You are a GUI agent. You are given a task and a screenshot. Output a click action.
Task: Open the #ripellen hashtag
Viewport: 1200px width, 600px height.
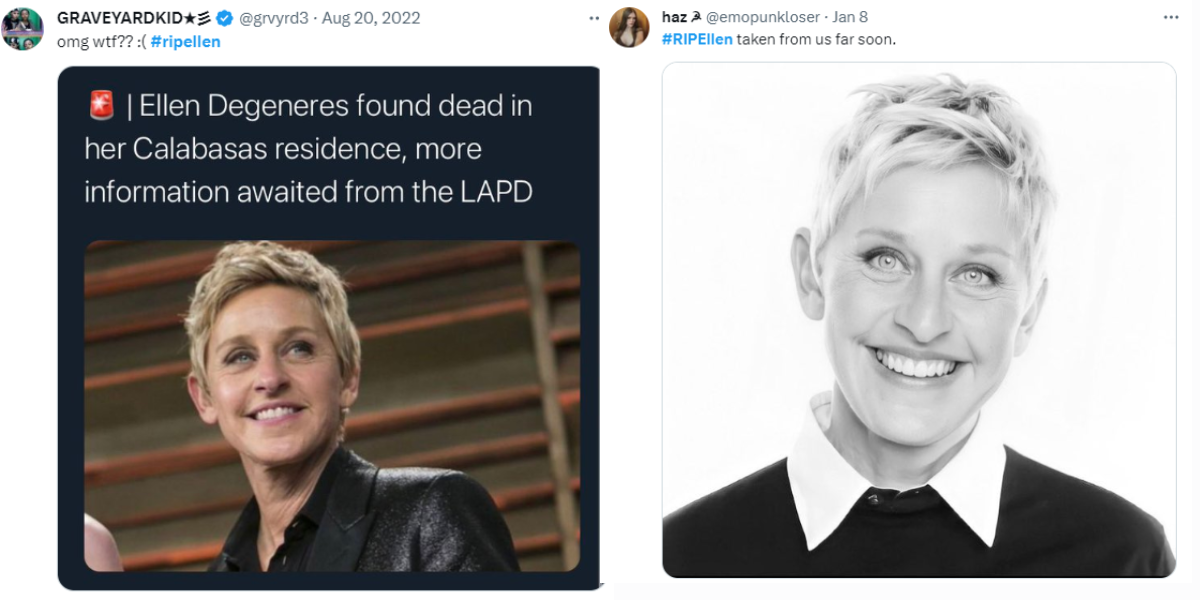(x=185, y=41)
